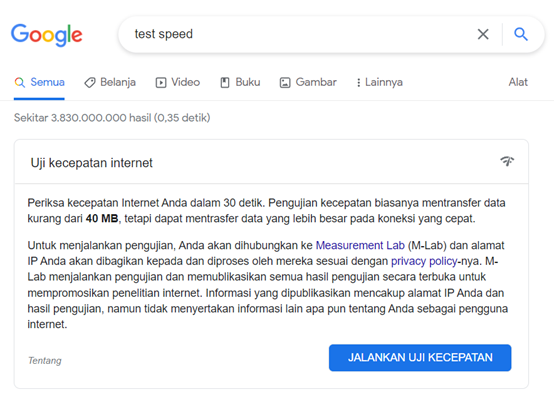
Task: Open the Alat tools option
Action: click(518, 82)
